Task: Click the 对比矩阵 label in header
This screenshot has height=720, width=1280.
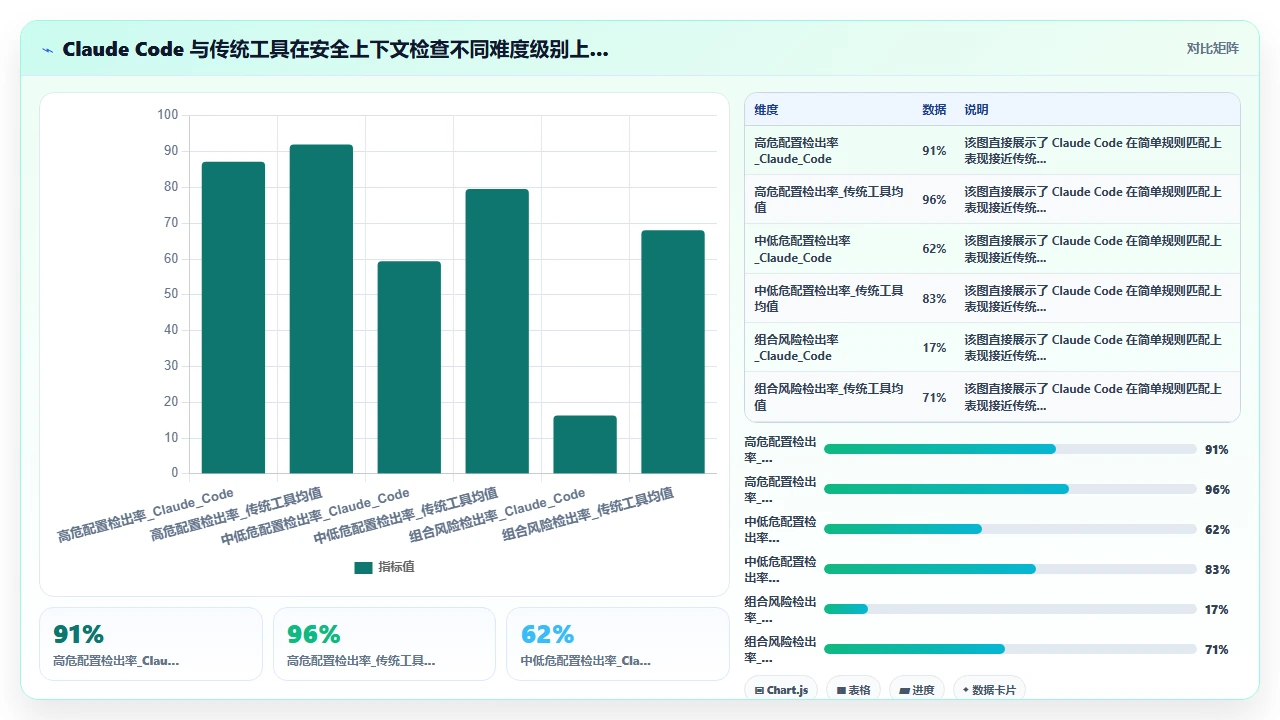Action: pos(1212,48)
